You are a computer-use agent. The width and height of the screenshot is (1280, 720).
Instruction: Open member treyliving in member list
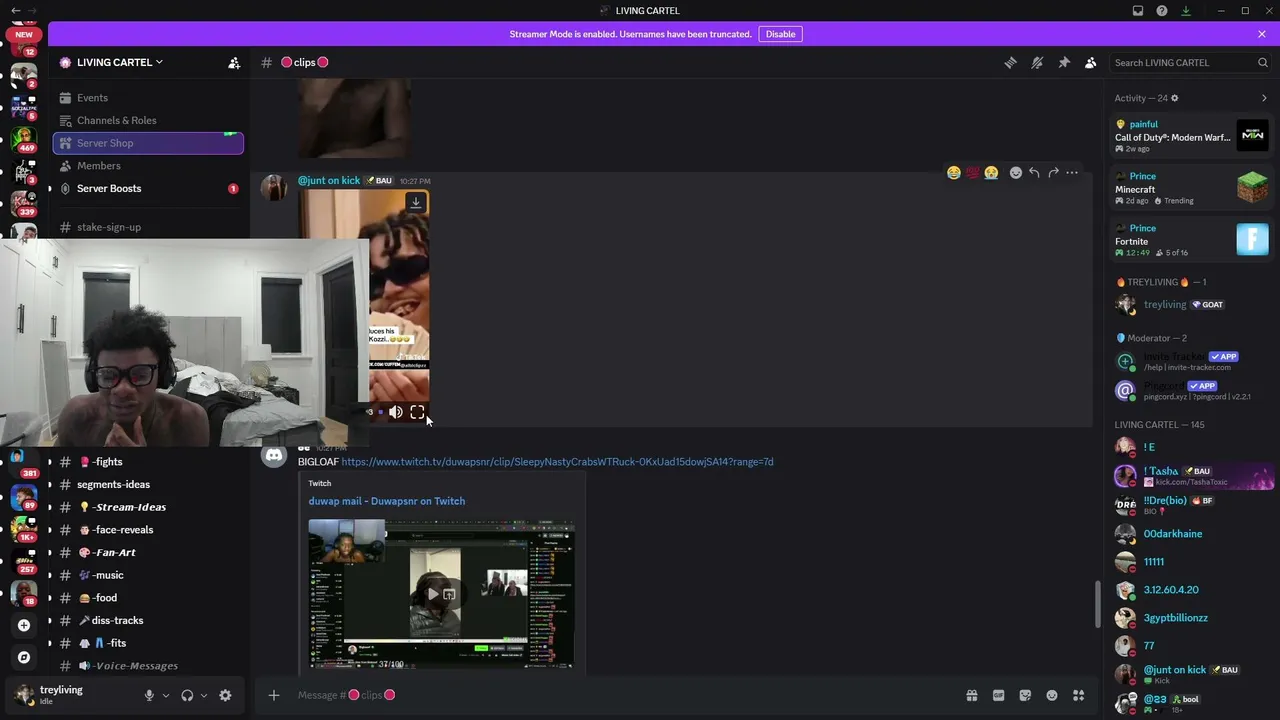1191,304
